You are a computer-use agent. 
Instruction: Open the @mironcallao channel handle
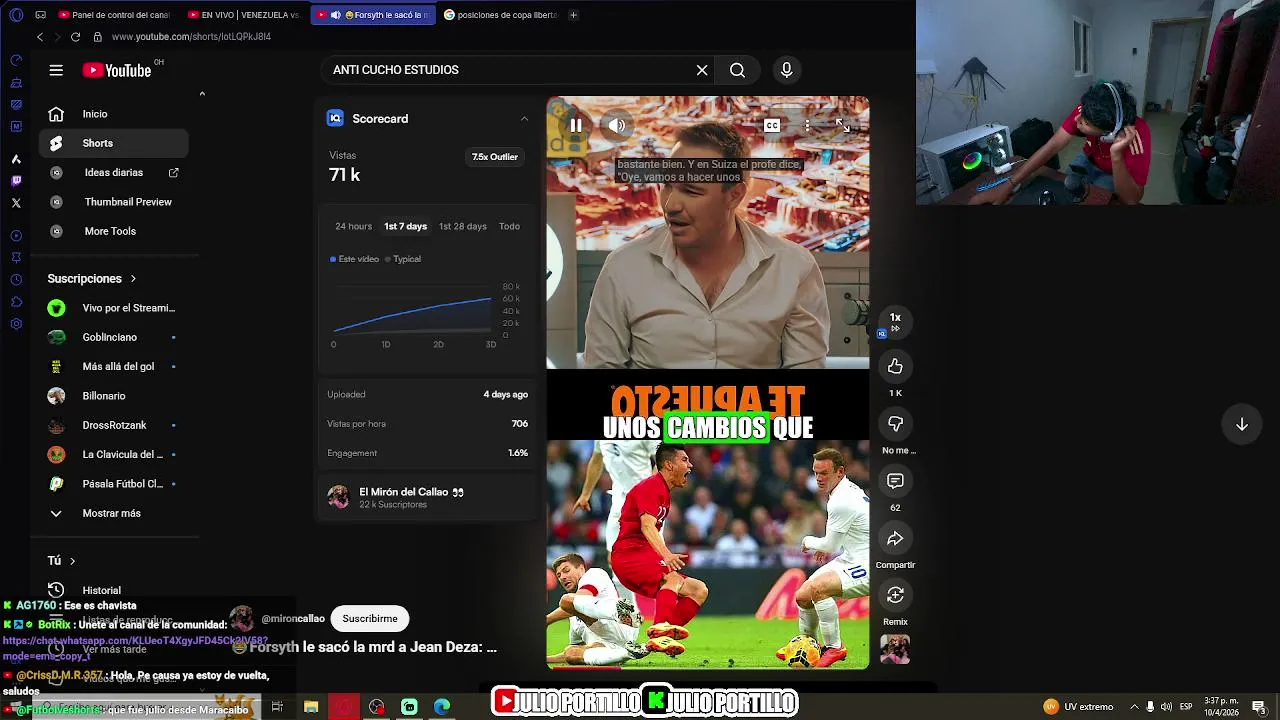[293, 618]
